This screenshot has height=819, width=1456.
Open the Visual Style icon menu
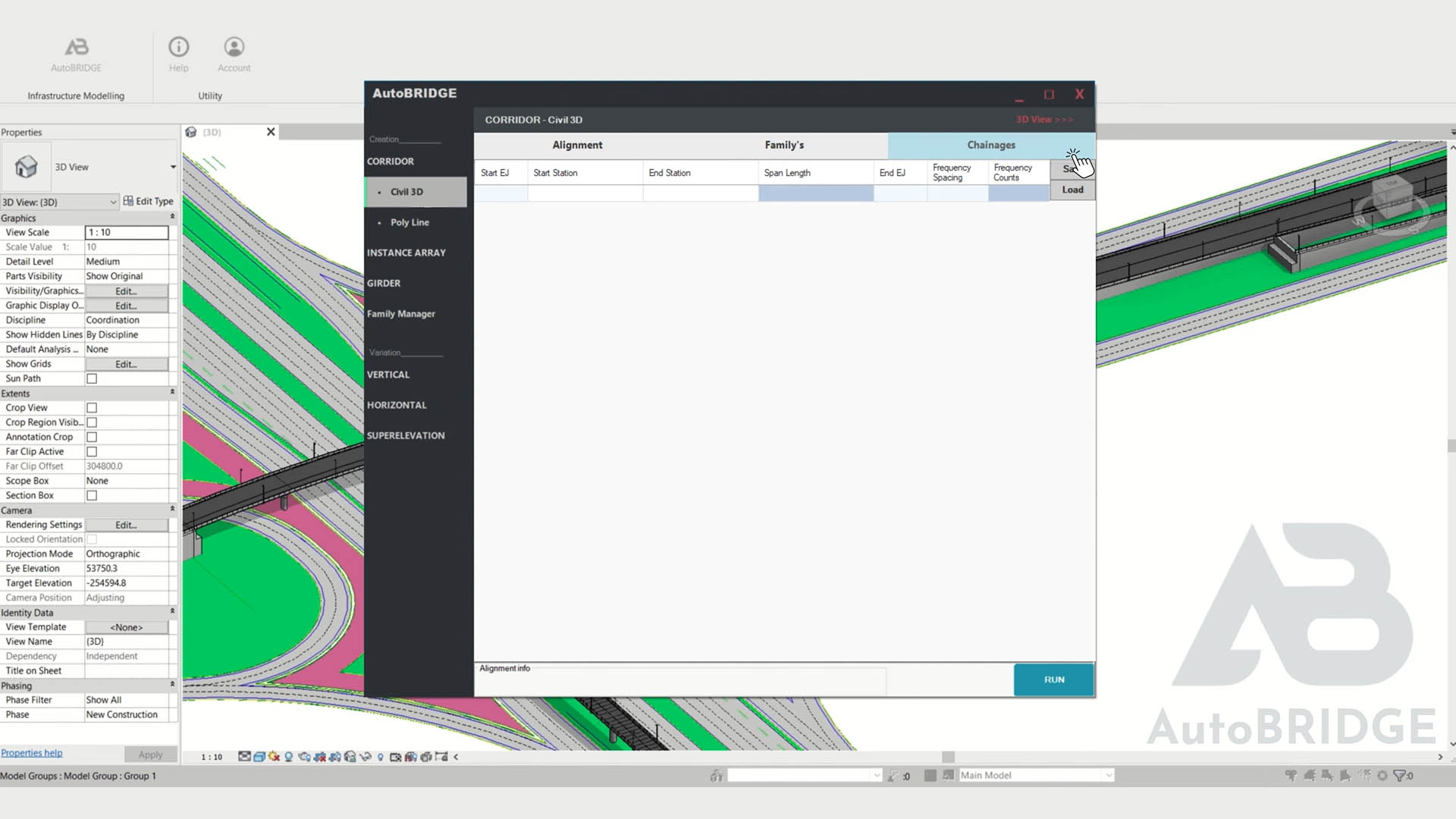pos(259,757)
